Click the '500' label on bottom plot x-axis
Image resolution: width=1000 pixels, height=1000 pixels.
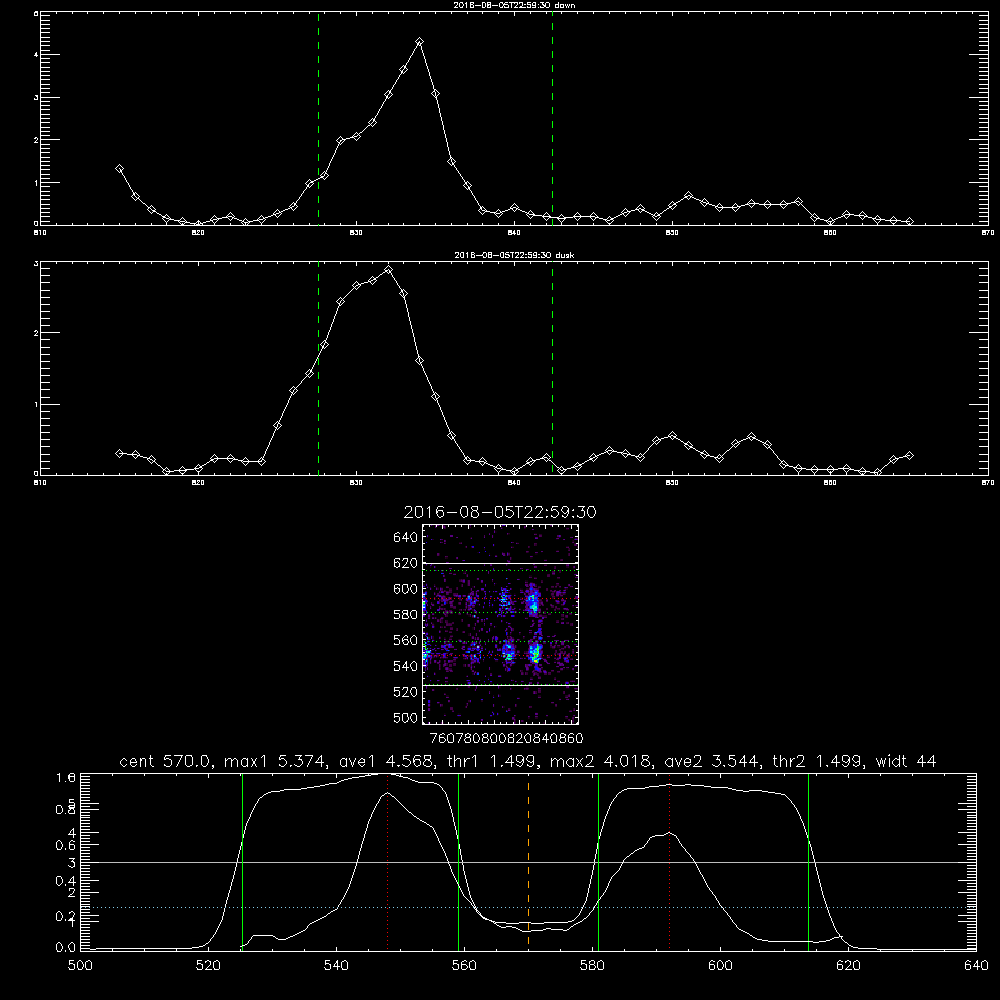[x=80, y=966]
